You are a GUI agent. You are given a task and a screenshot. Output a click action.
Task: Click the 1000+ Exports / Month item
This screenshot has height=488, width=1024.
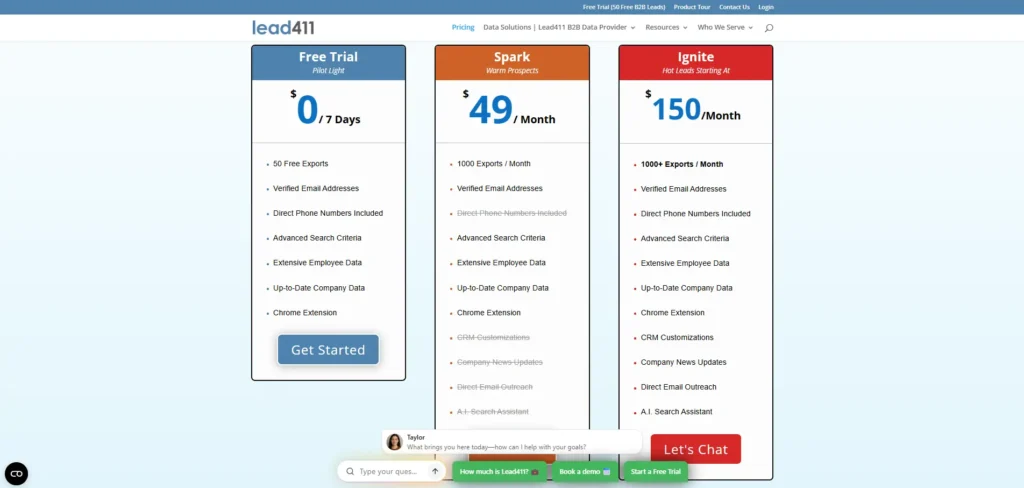[x=682, y=164]
